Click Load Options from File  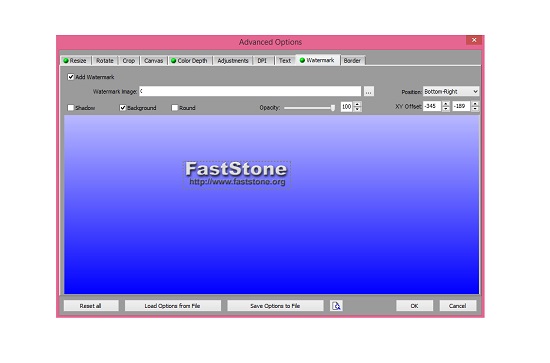click(173, 306)
